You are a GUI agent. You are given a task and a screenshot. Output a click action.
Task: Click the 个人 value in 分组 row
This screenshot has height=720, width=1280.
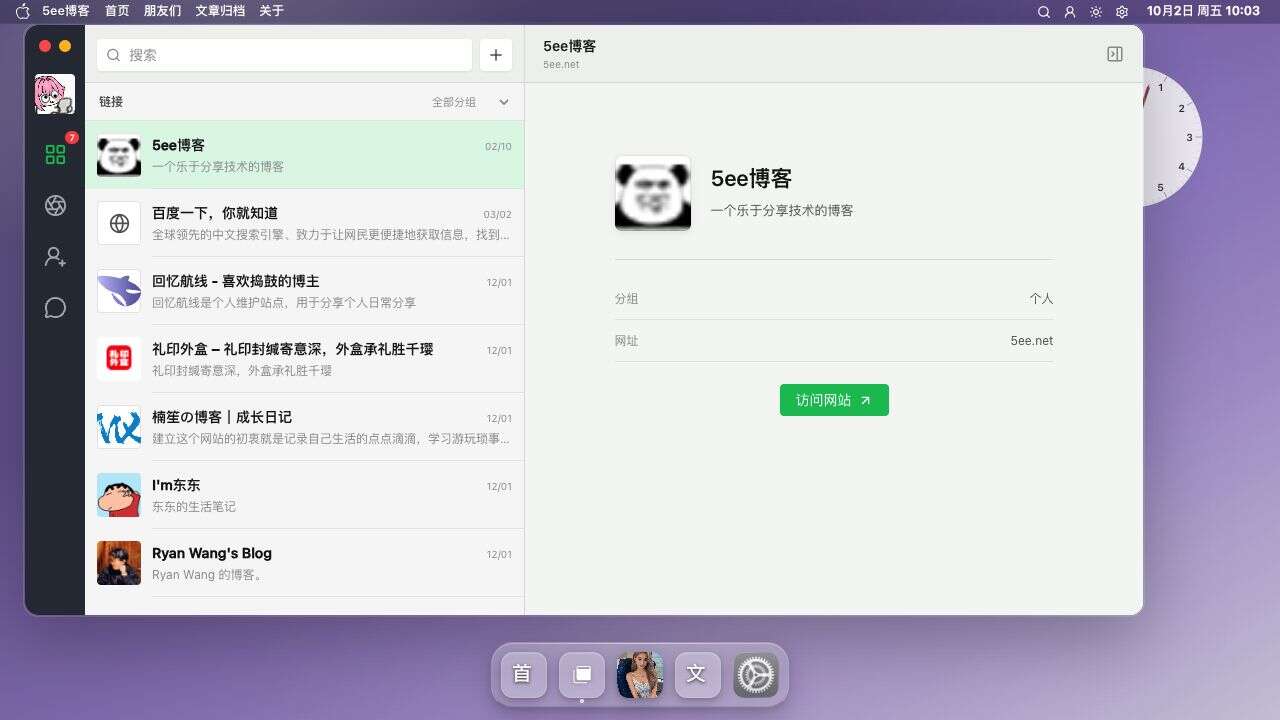pyautogui.click(x=1041, y=299)
